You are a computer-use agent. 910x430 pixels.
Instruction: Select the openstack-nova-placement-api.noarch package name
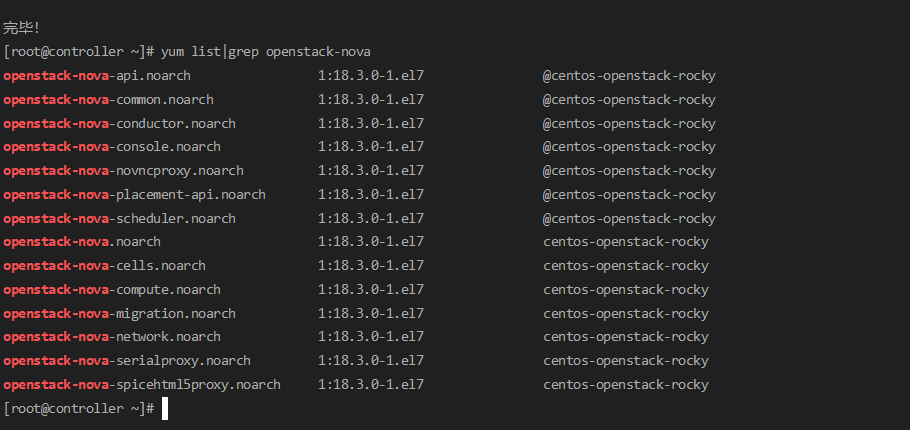pyautogui.click(x=134, y=195)
